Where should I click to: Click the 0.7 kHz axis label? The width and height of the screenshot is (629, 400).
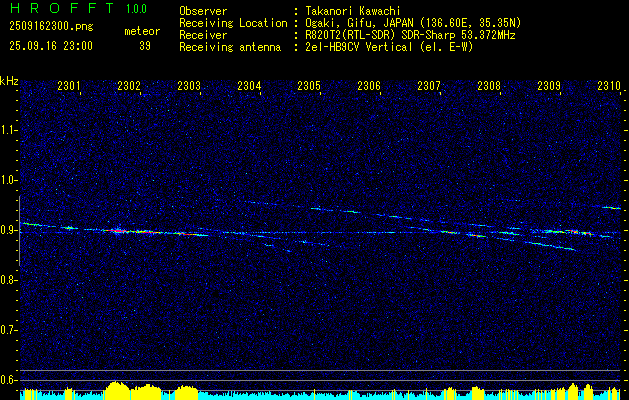(8, 330)
